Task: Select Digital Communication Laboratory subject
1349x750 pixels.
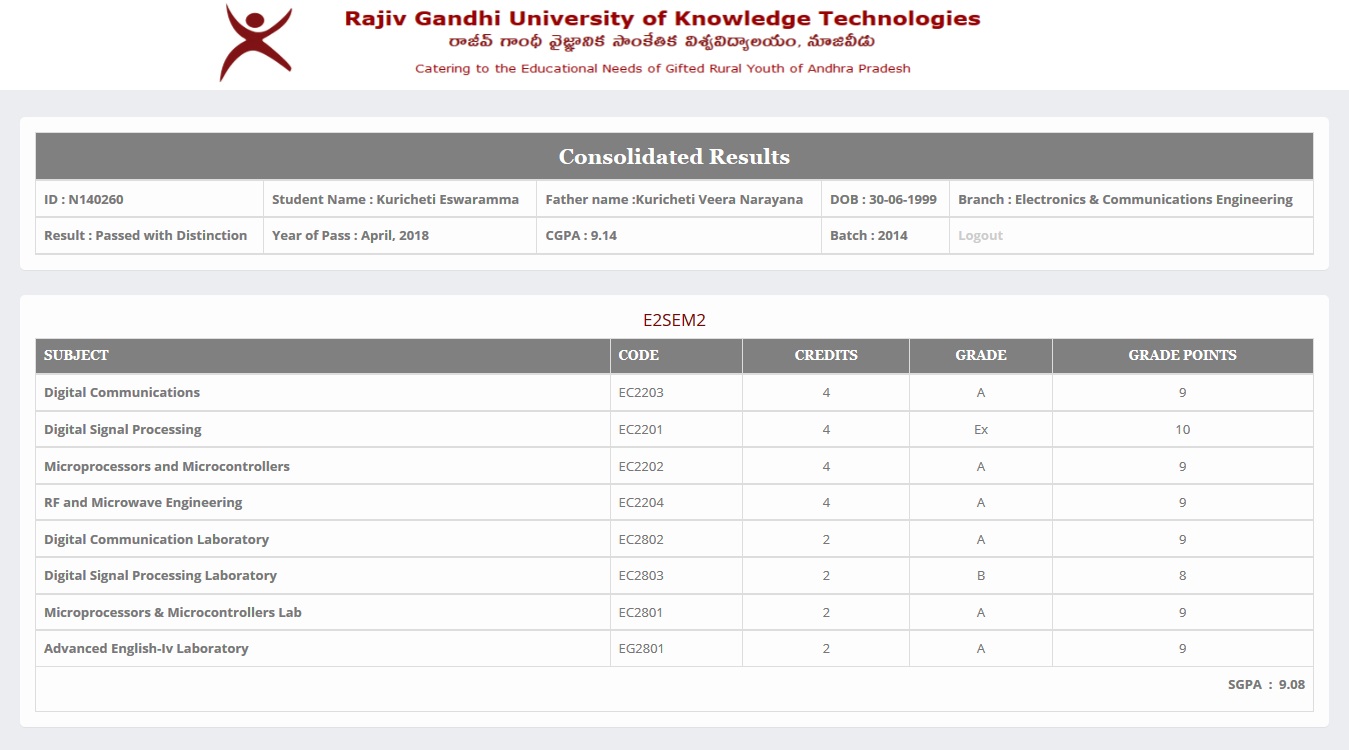Action: [x=156, y=540]
